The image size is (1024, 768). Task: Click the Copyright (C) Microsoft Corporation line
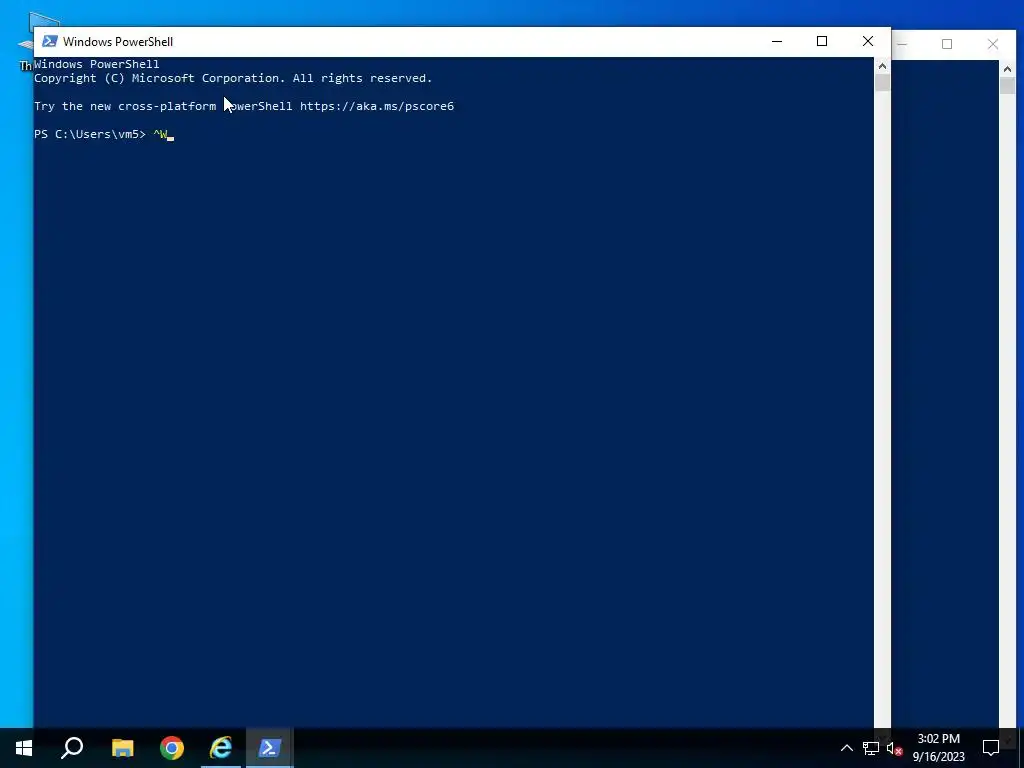tap(233, 78)
